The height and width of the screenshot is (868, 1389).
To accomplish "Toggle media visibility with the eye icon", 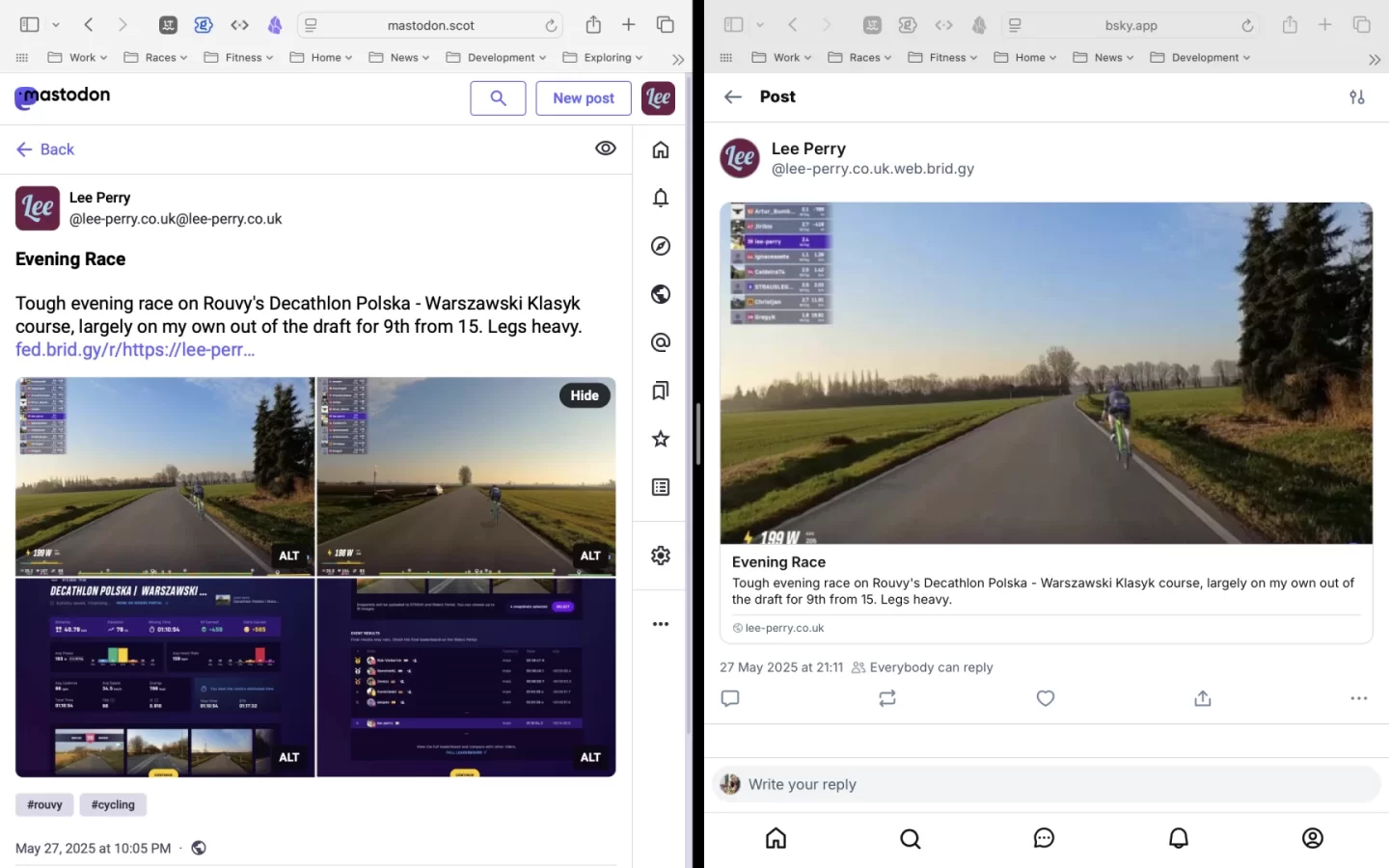I will pyautogui.click(x=606, y=148).
